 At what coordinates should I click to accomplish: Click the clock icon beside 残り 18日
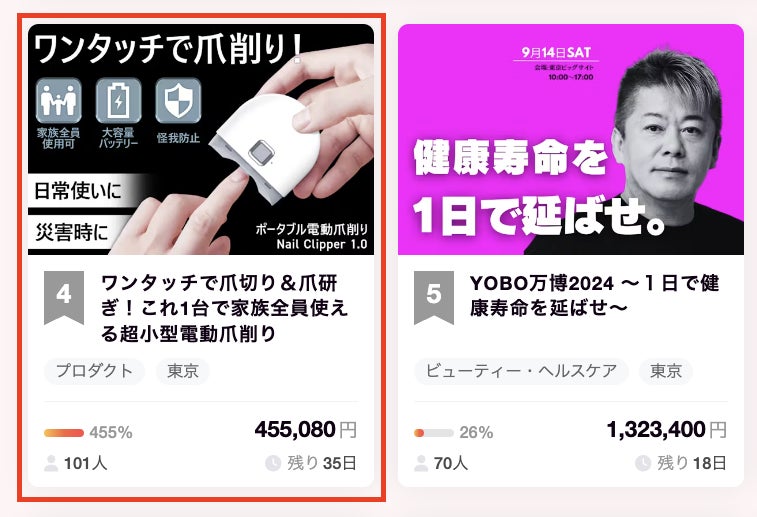pos(643,463)
